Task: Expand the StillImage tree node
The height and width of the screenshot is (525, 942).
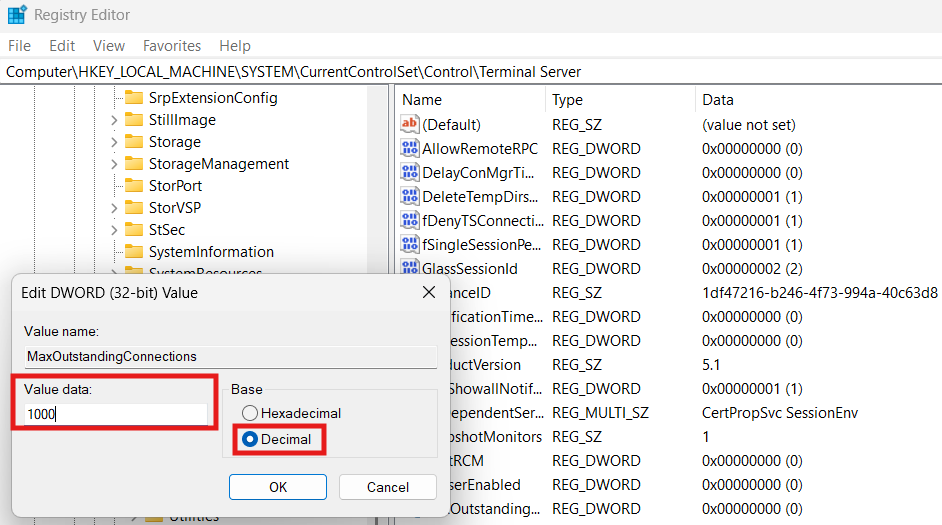Action: 113,120
